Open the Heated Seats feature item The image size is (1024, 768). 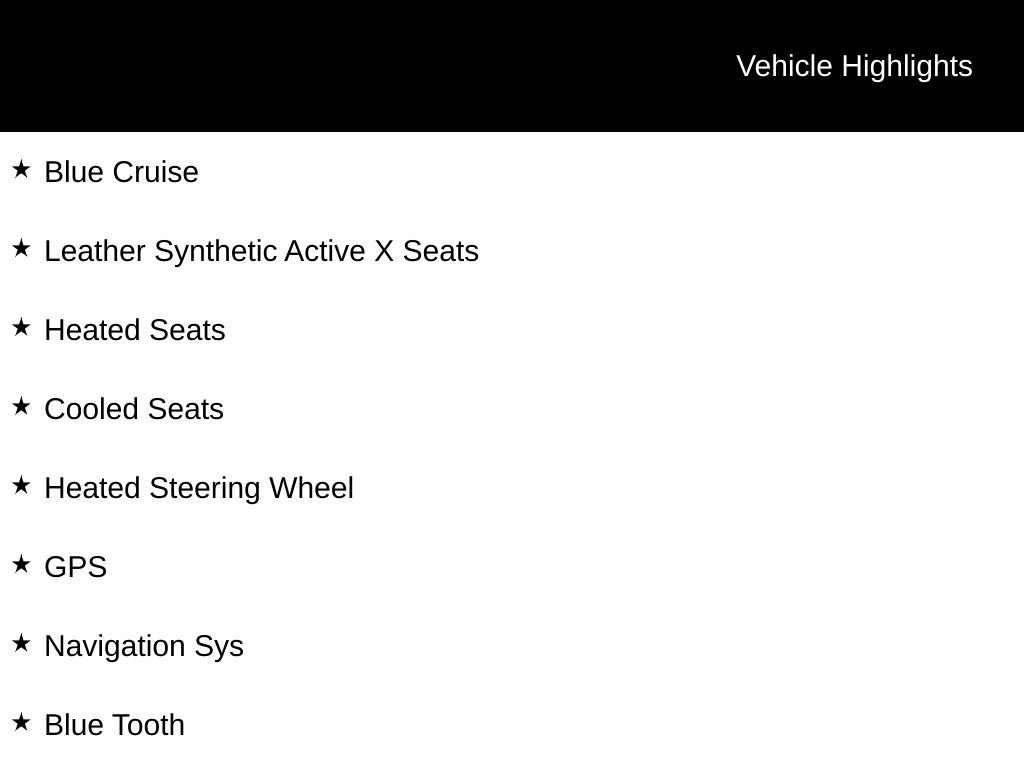coord(135,330)
